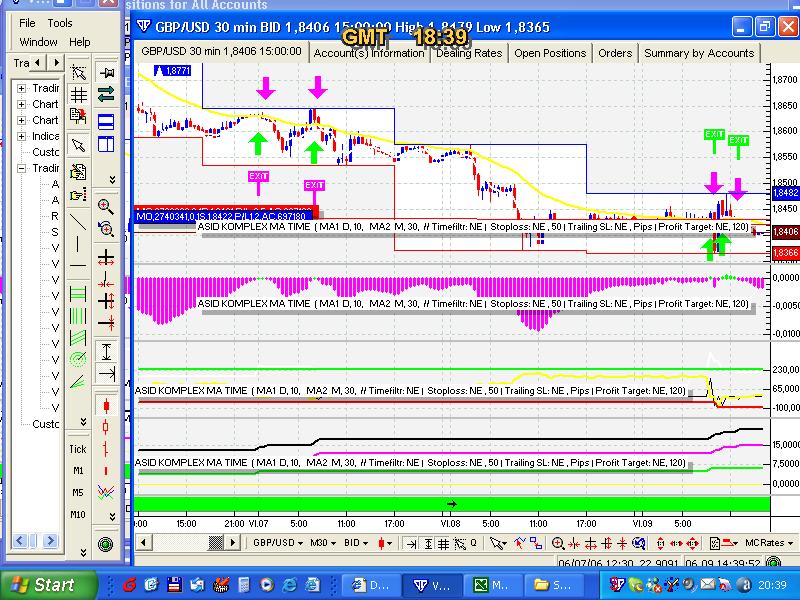The width and height of the screenshot is (800, 600).
Task: Click chart scrollbar right arrow
Action: (x=233, y=542)
